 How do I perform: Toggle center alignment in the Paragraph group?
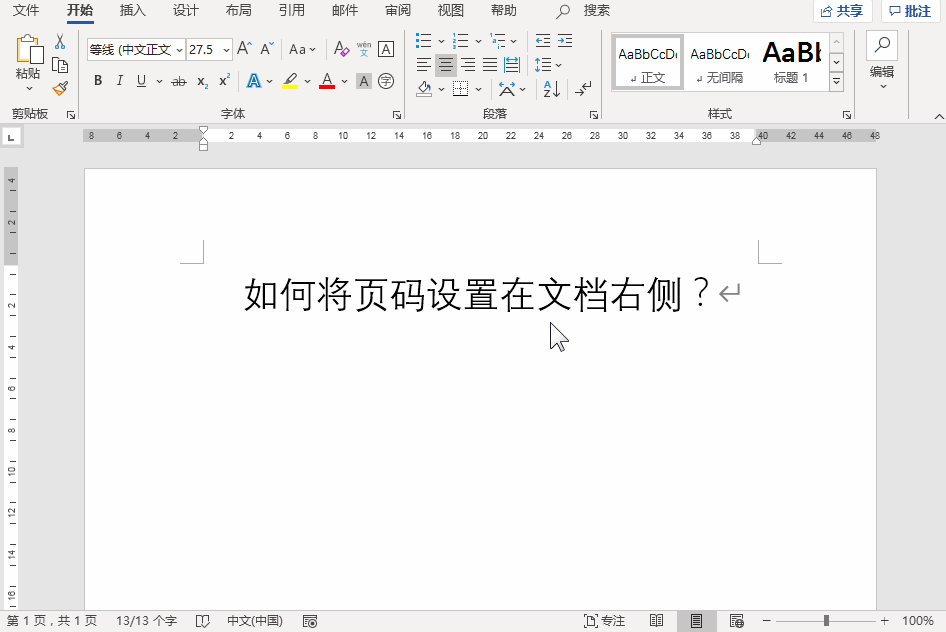click(445, 64)
